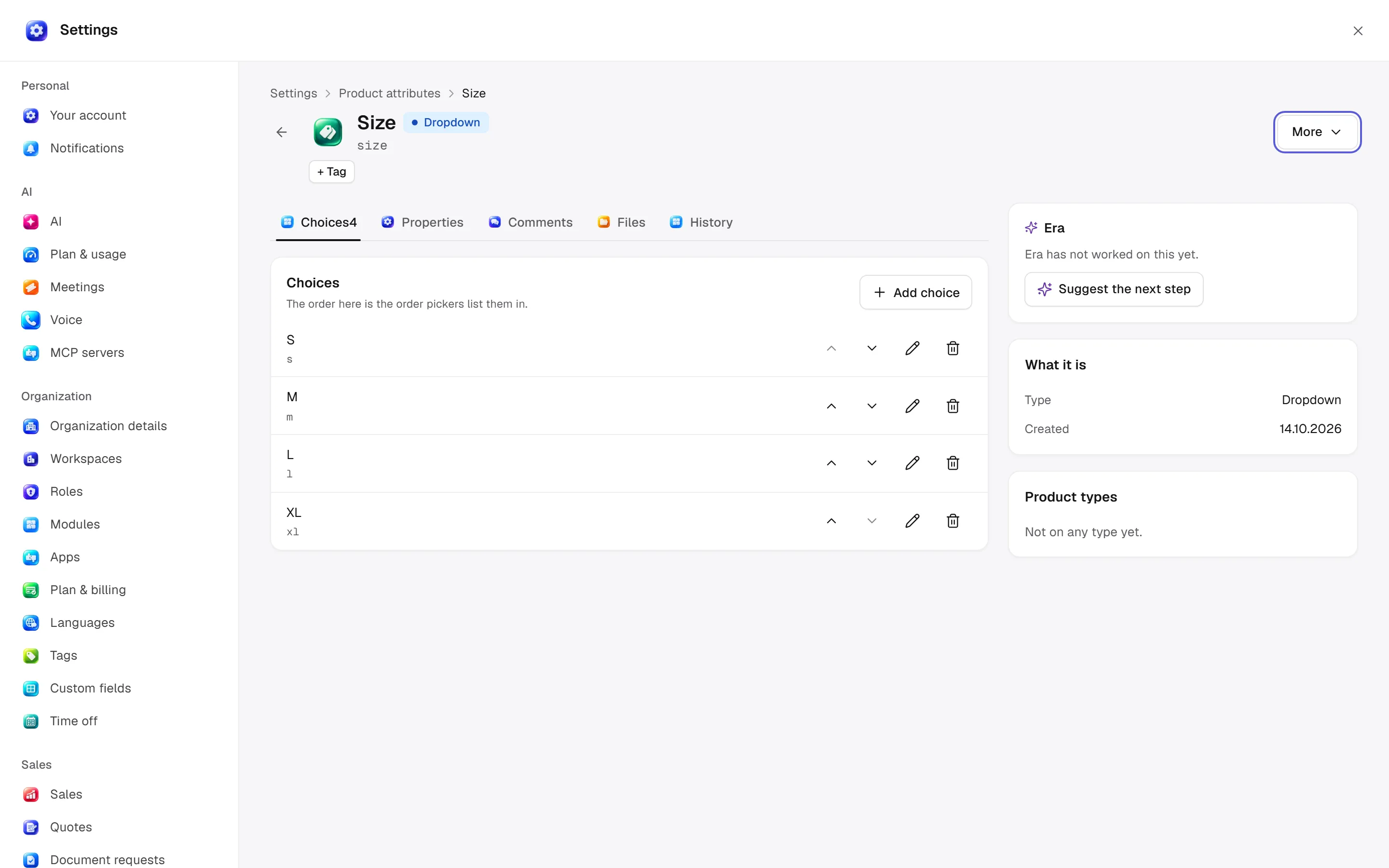This screenshot has height=868, width=1389.
Task: Open the Files tab
Action: (x=621, y=222)
